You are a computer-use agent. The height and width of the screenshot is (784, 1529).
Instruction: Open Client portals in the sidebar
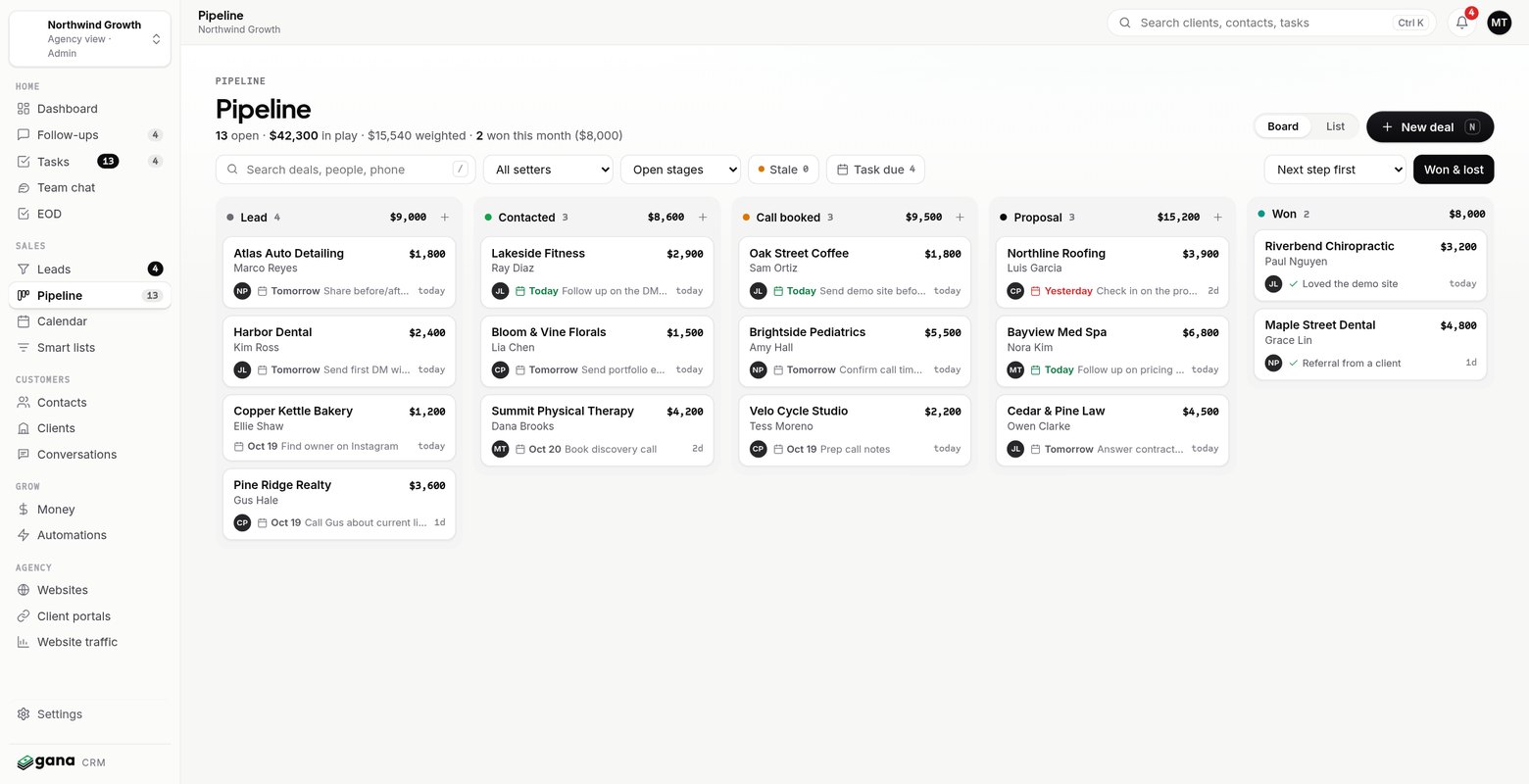click(x=90, y=616)
